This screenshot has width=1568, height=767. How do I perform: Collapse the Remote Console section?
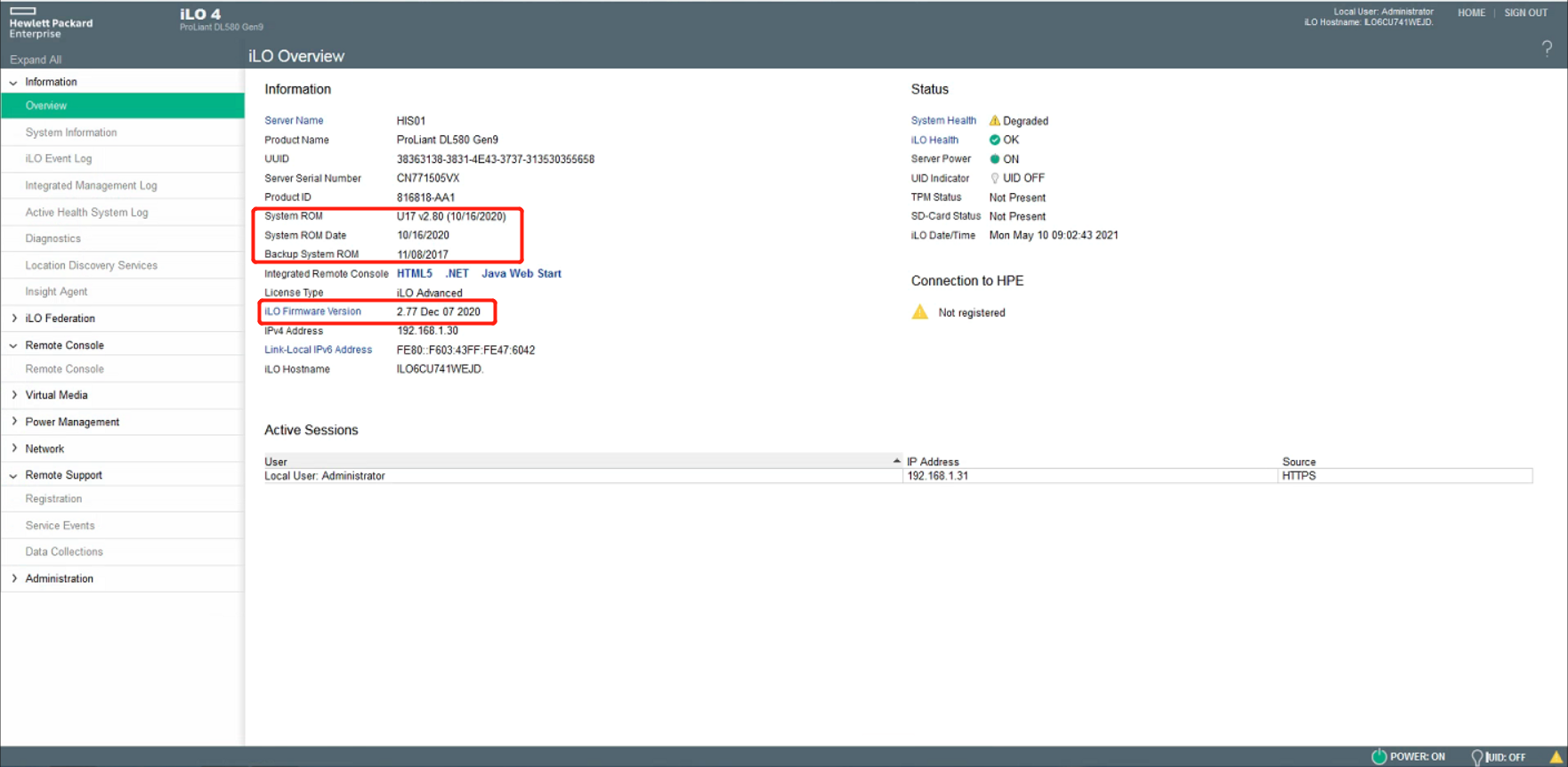13,346
